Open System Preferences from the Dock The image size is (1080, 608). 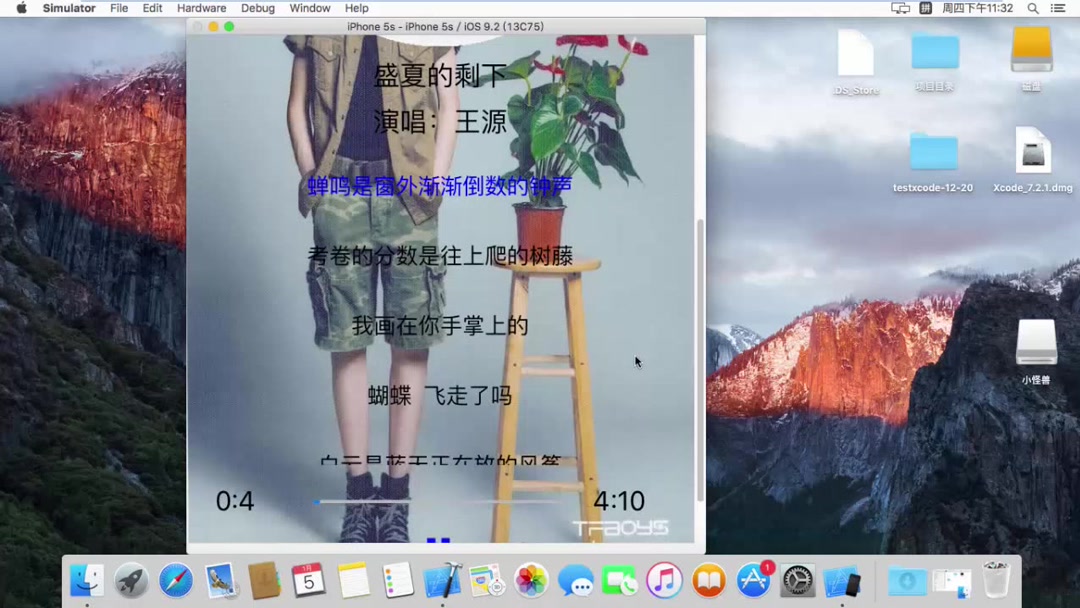click(x=797, y=580)
